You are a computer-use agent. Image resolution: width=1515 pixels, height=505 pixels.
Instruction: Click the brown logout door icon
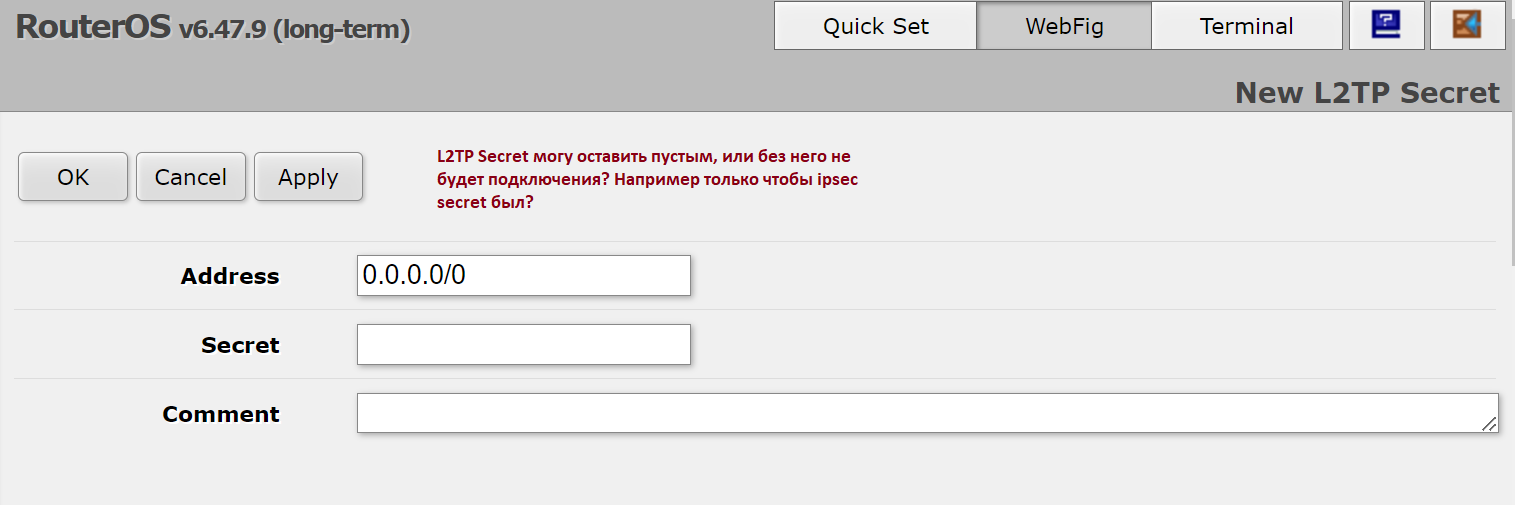(1467, 25)
